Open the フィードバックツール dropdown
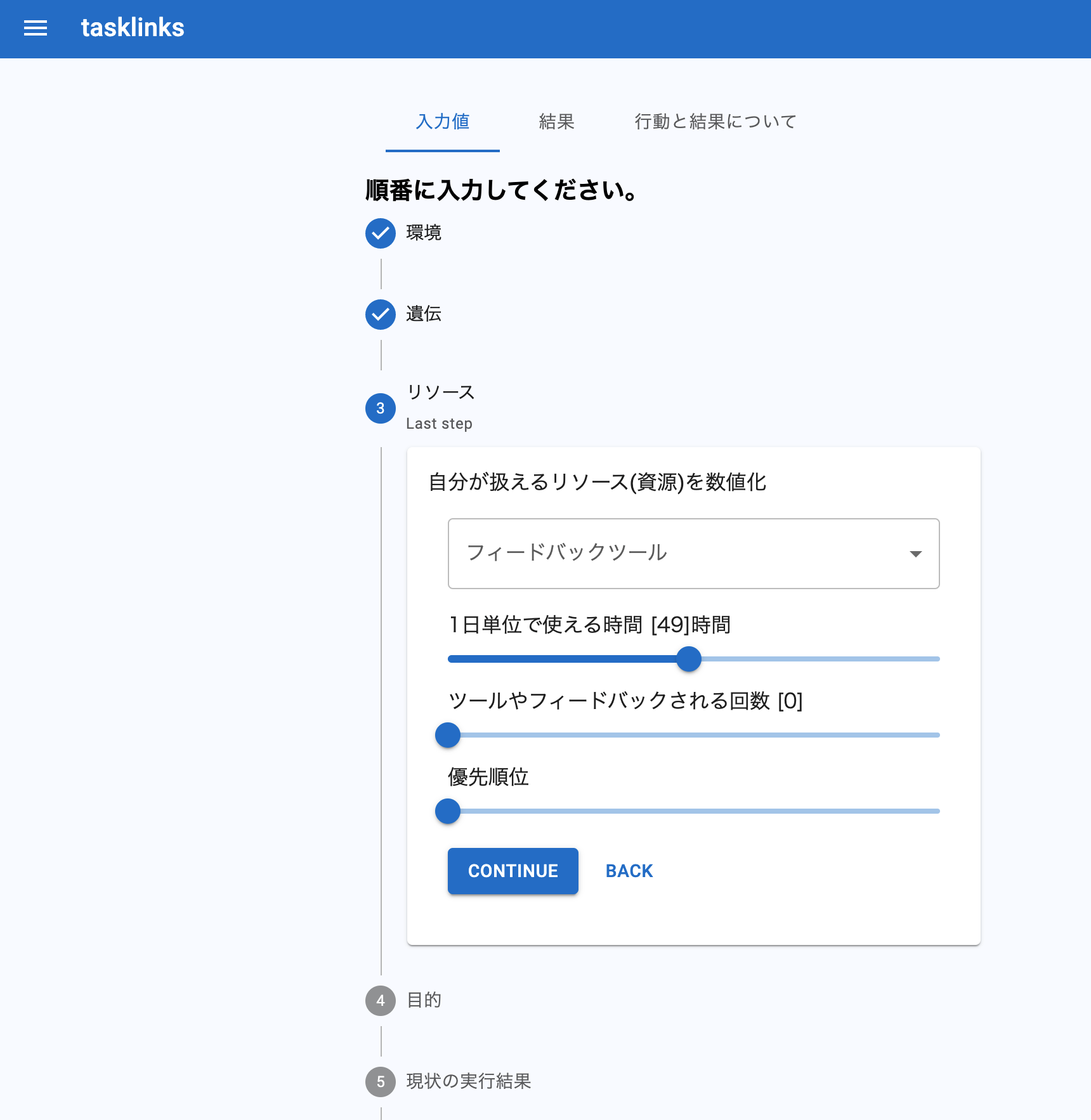Image resolution: width=1091 pixels, height=1120 pixels. (693, 553)
